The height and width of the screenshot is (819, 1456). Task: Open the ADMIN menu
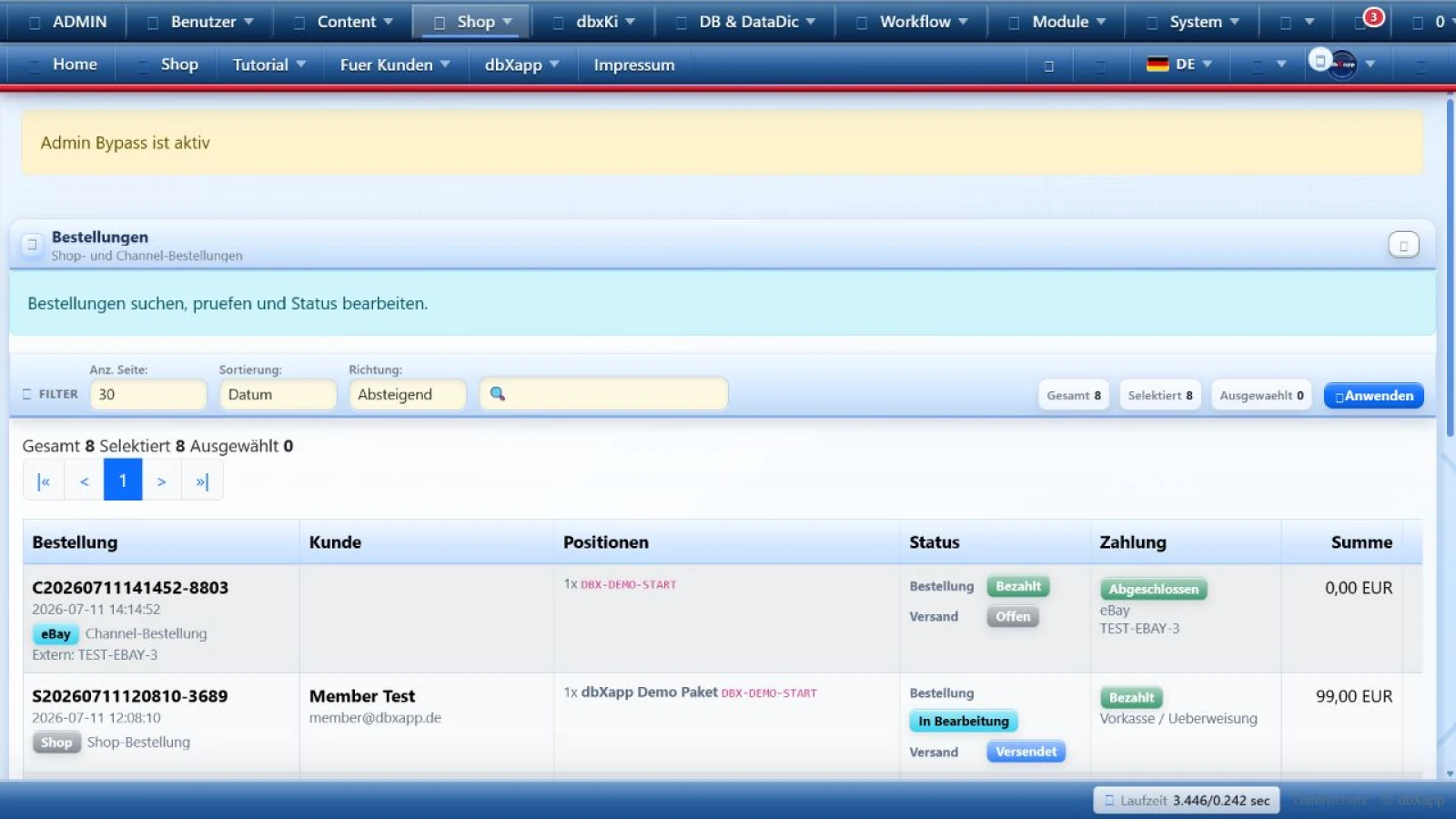point(67,22)
